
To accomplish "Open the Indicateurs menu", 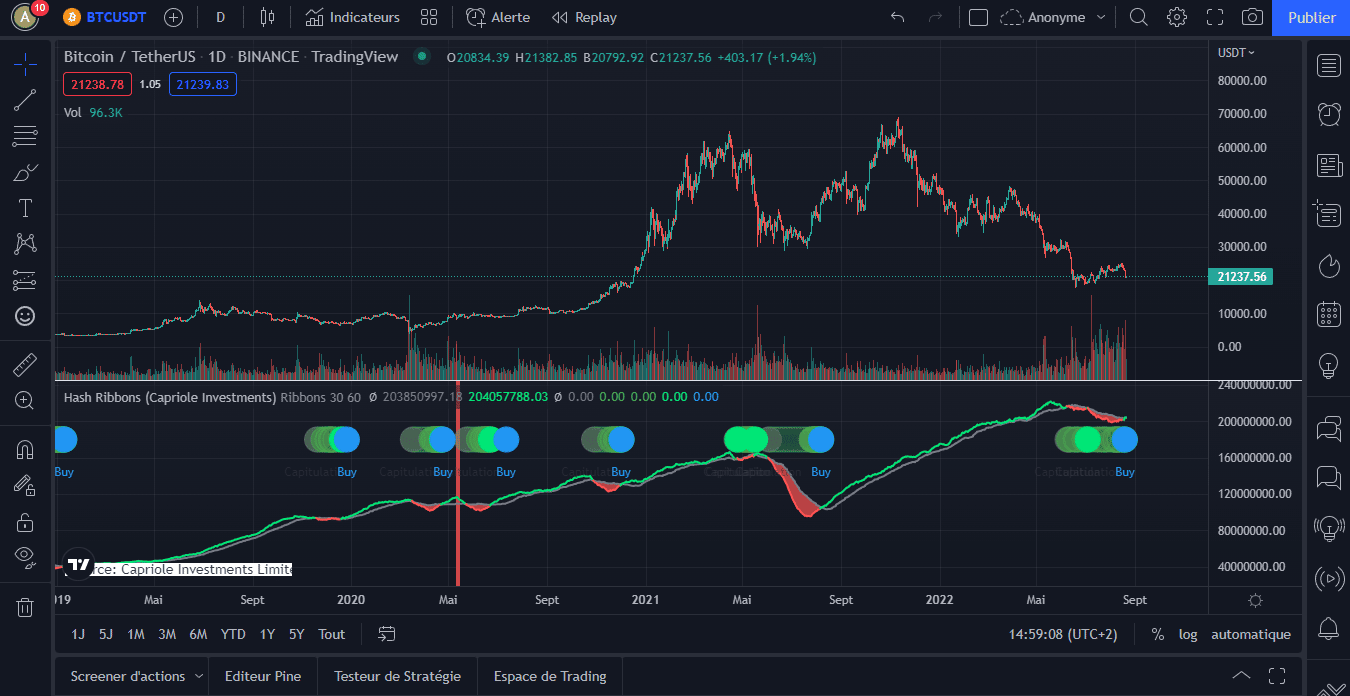I will pyautogui.click(x=352, y=17).
